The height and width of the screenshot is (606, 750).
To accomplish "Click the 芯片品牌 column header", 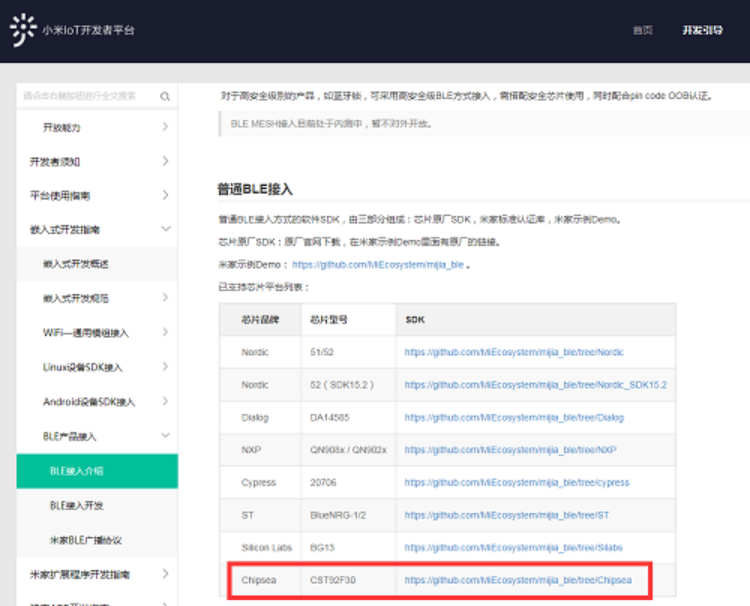I will click(x=260, y=320).
